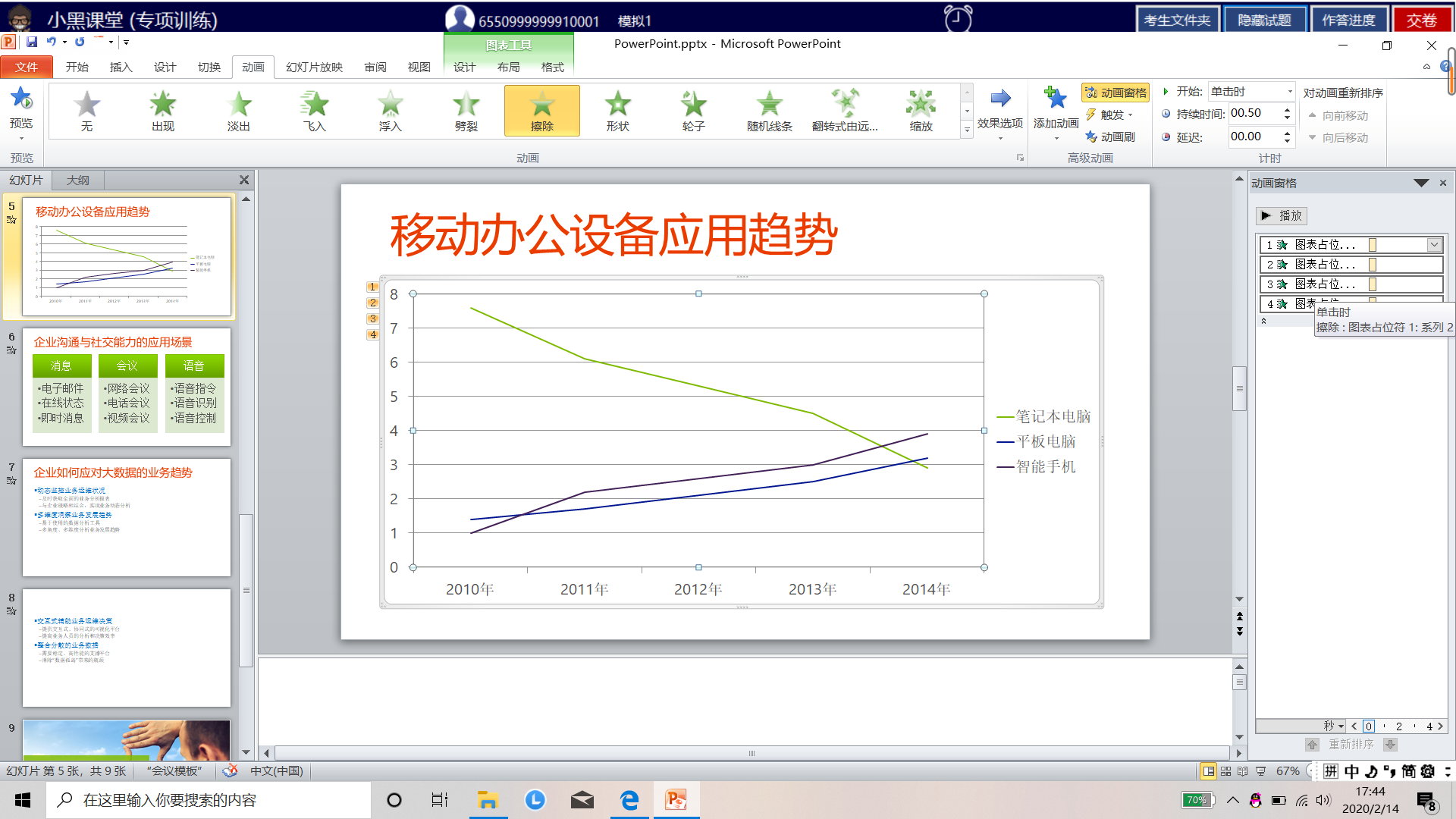Screen dimensions: 1456x819
Task: Open the 文件 File tab
Action: (27, 67)
